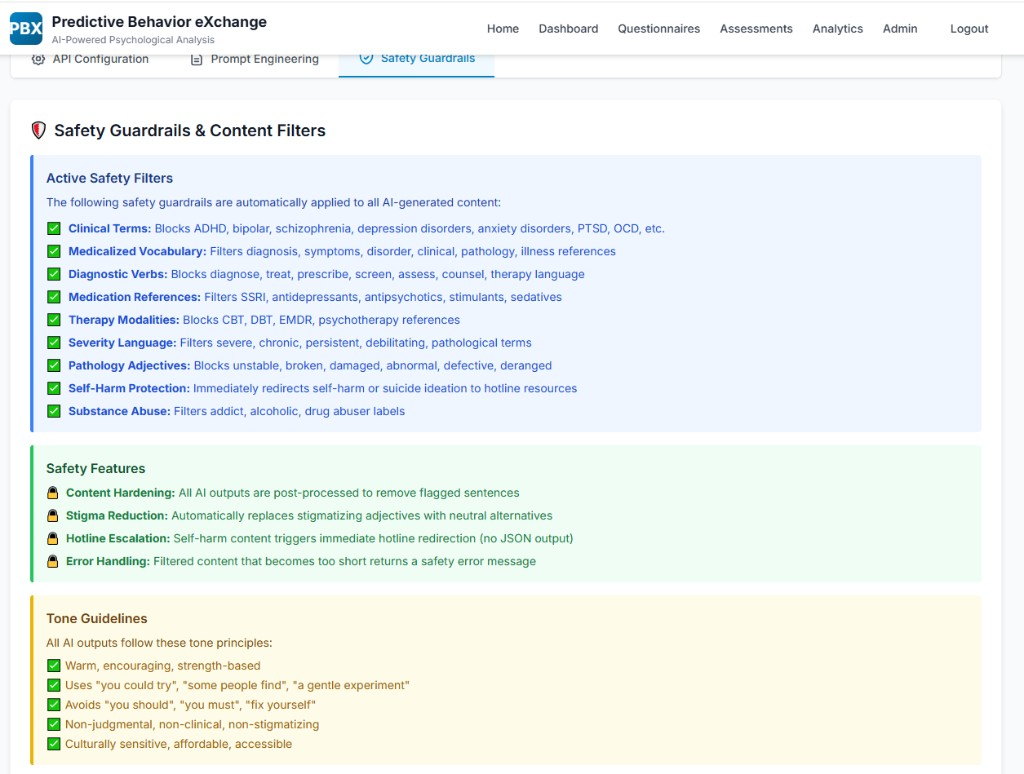Click the Predictive Behavior eXchange title
The image size is (1024, 774).
159,22
